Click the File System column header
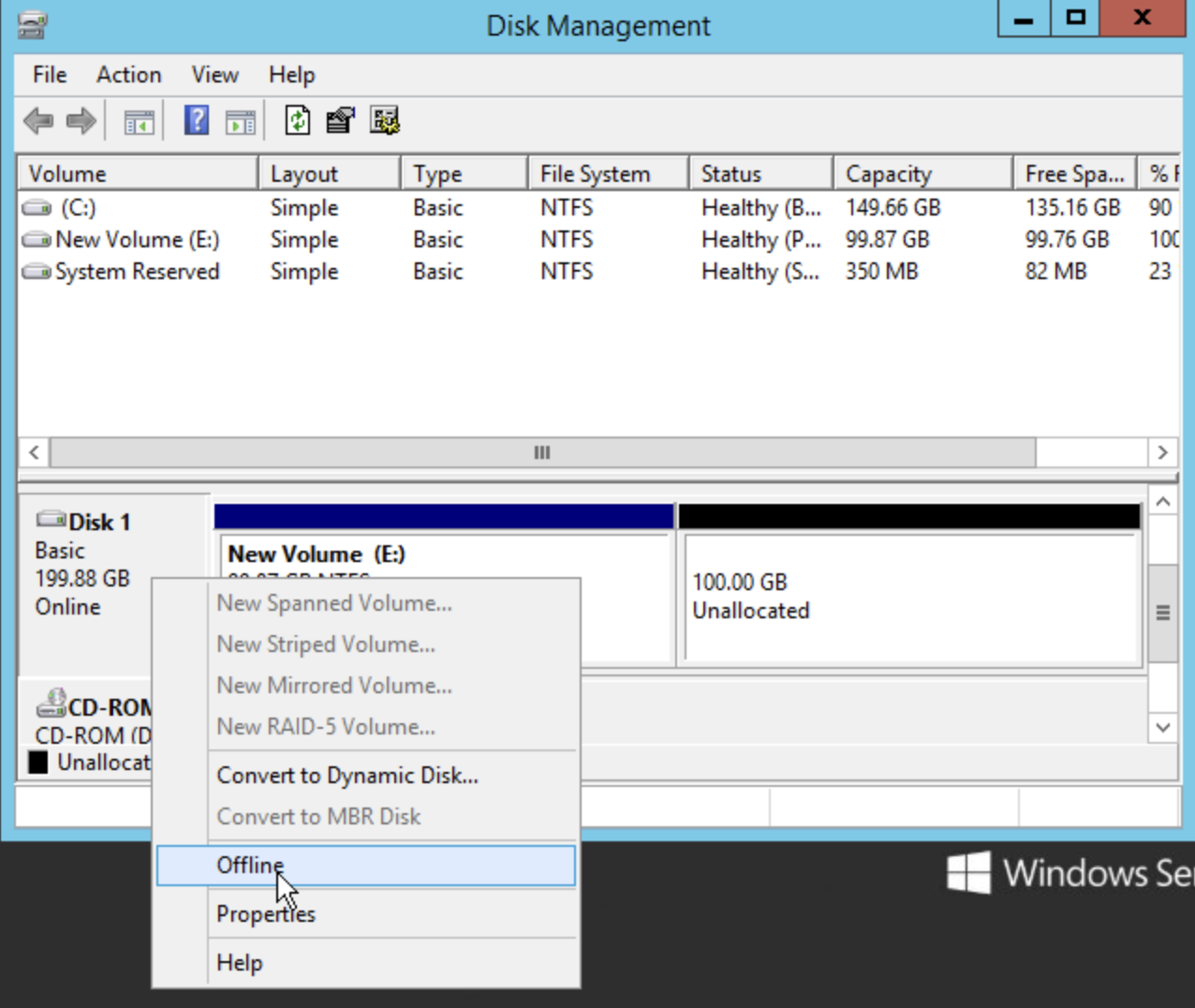The width and height of the screenshot is (1195, 1008). tap(595, 174)
